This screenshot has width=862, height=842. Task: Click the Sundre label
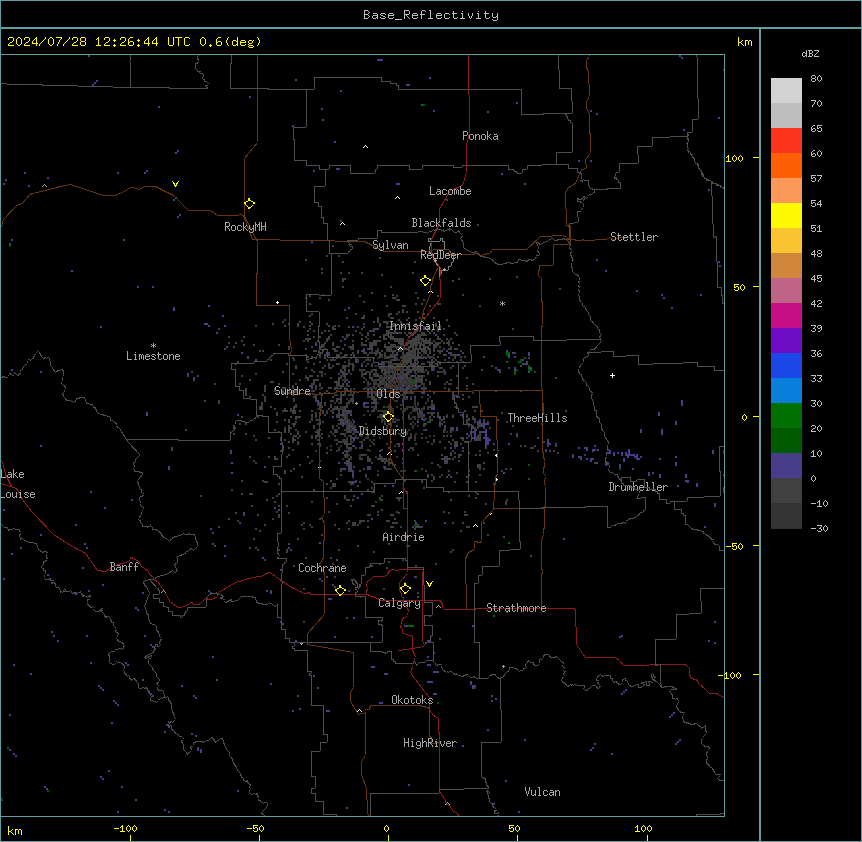292,391
